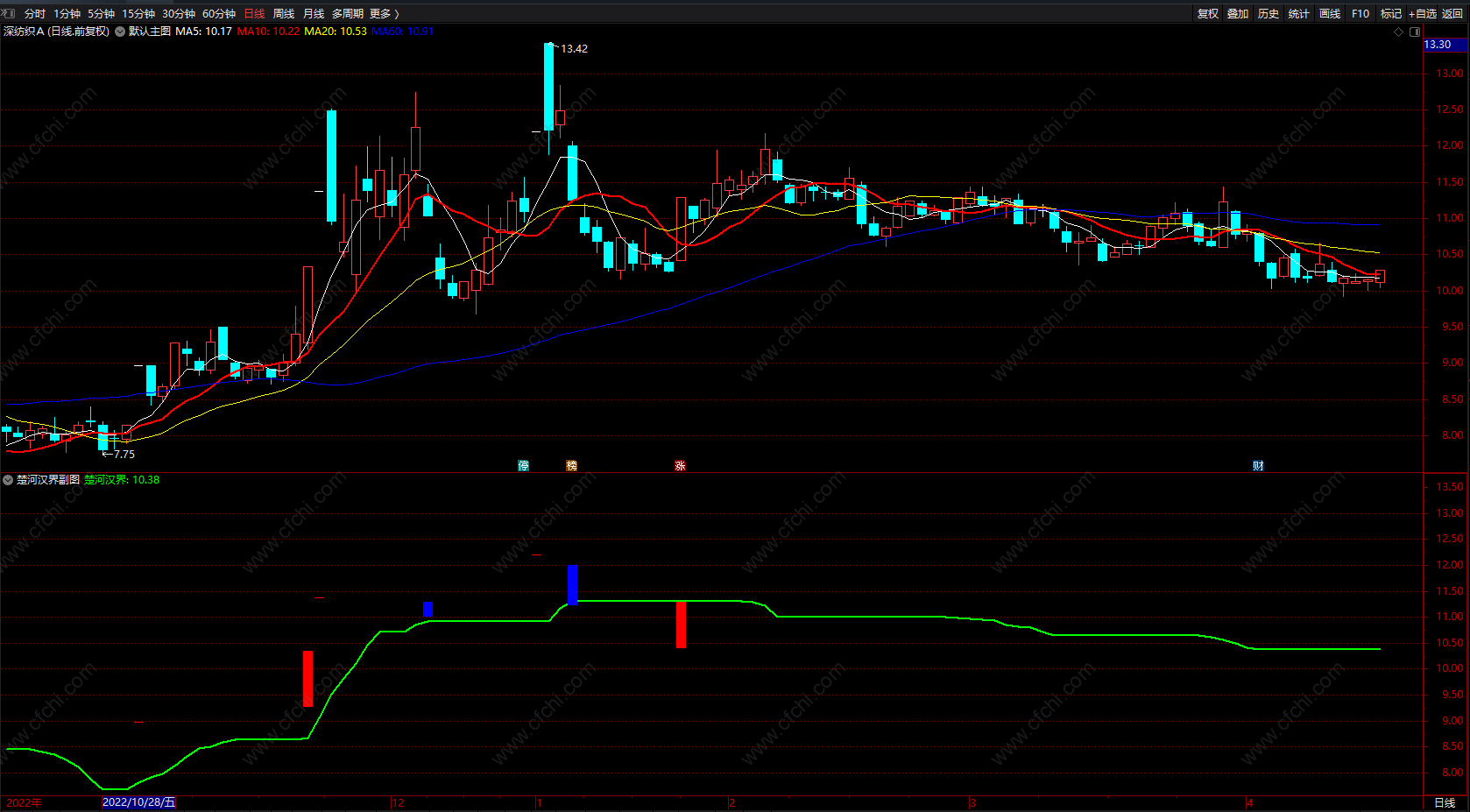This screenshot has width=1470, height=812.
Task: Open the 楚河汉界副图 sub-chart dropdown arrow
Action: 8,480
